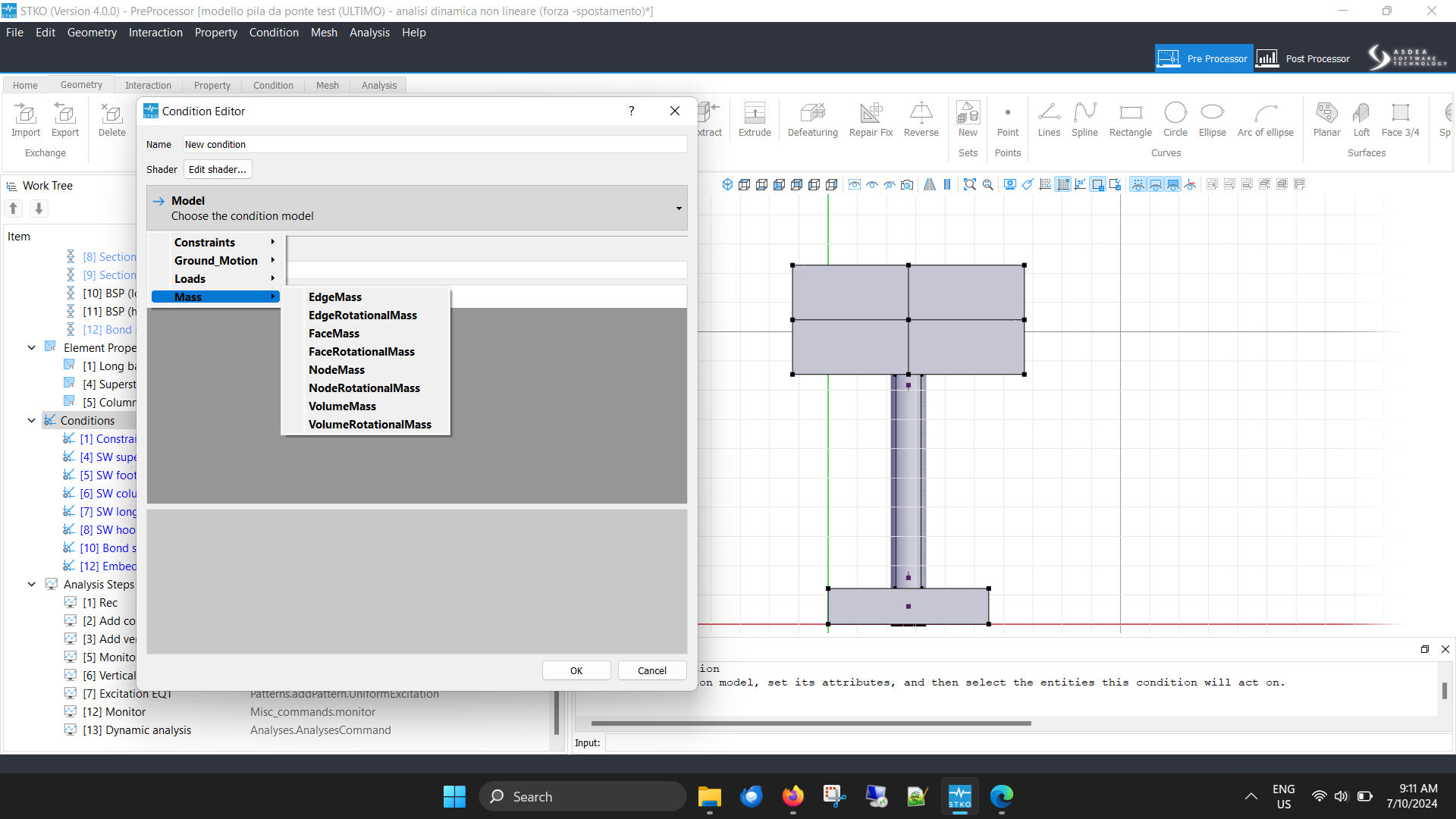Choose FaceMass from the Mass submenu
1456x819 pixels.
[334, 334]
